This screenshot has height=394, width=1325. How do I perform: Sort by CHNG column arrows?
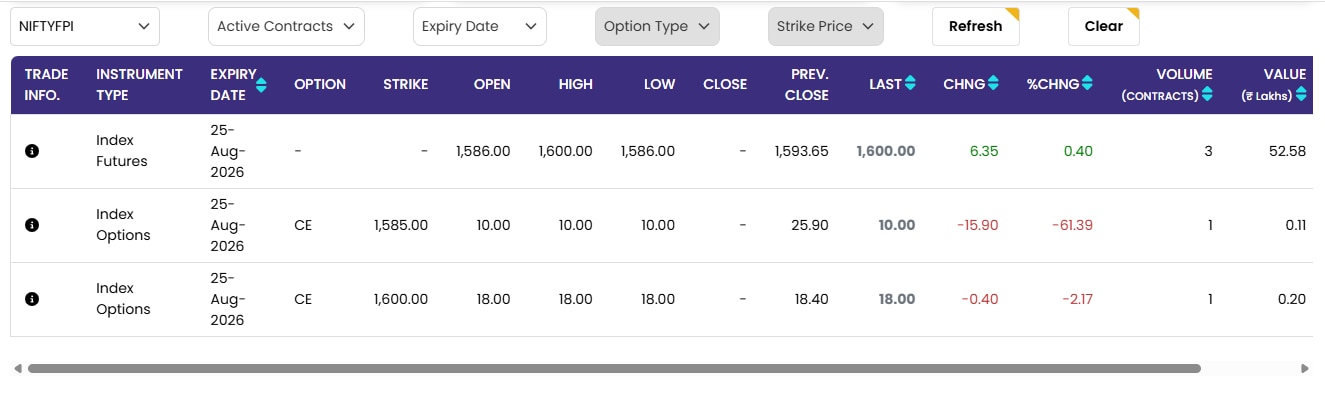(993, 84)
